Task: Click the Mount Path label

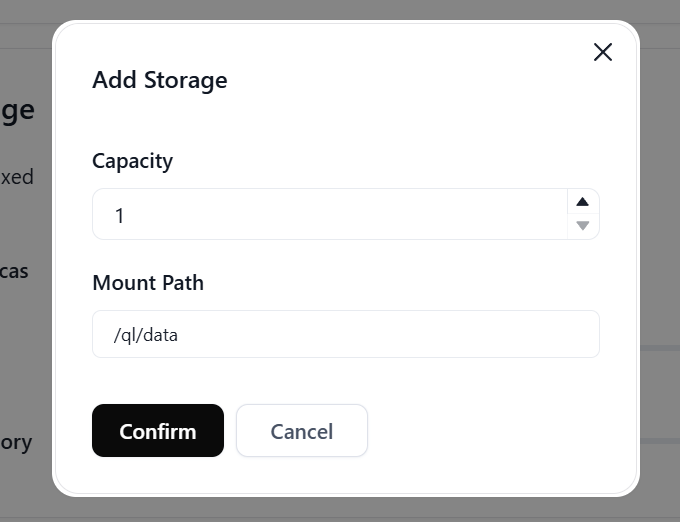Action: click(x=148, y=283)
